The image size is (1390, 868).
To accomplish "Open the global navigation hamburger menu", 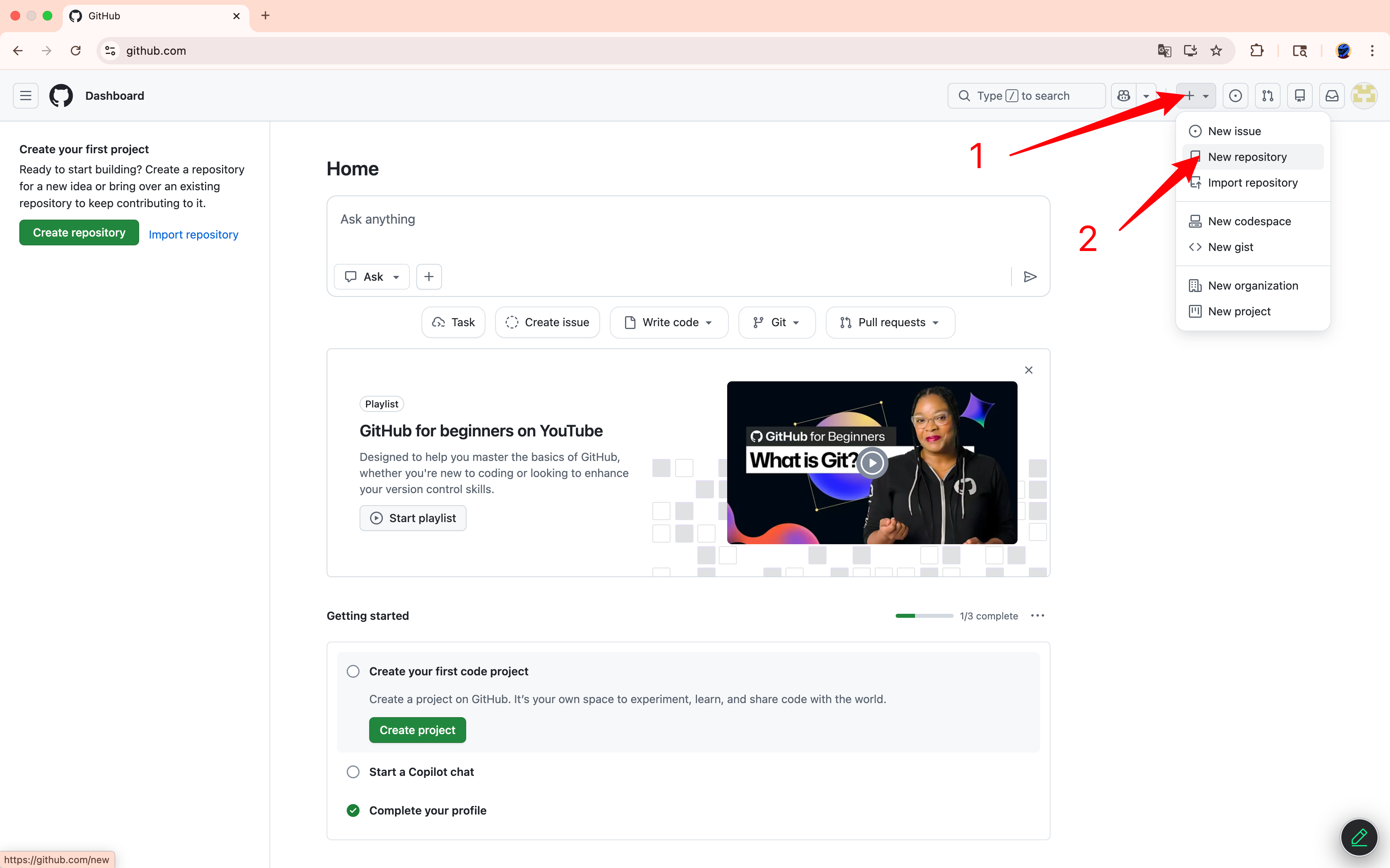I will 26,96.
